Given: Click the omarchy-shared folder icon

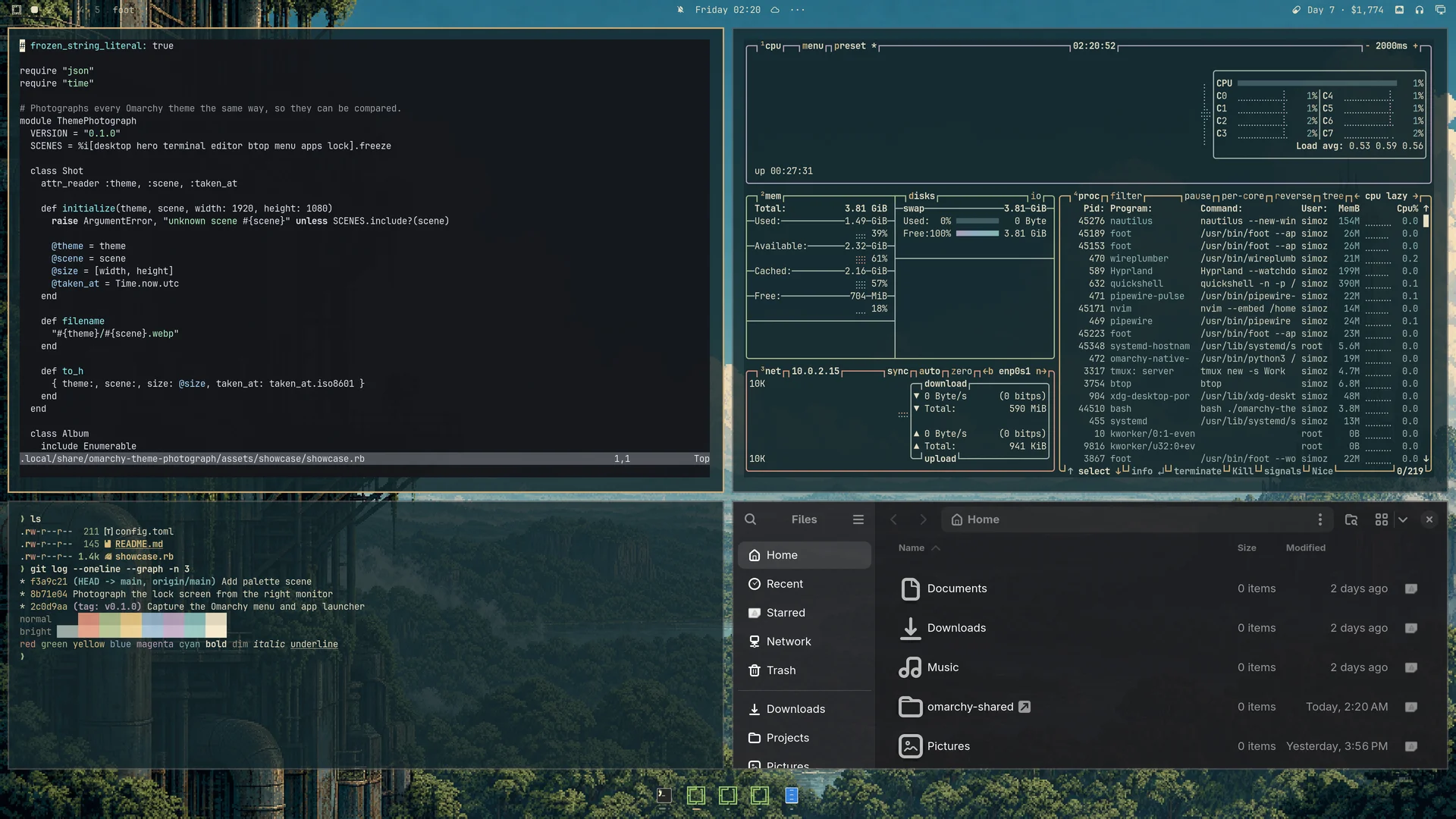Looking at the screenshot, I should click(x=910, y=707).
